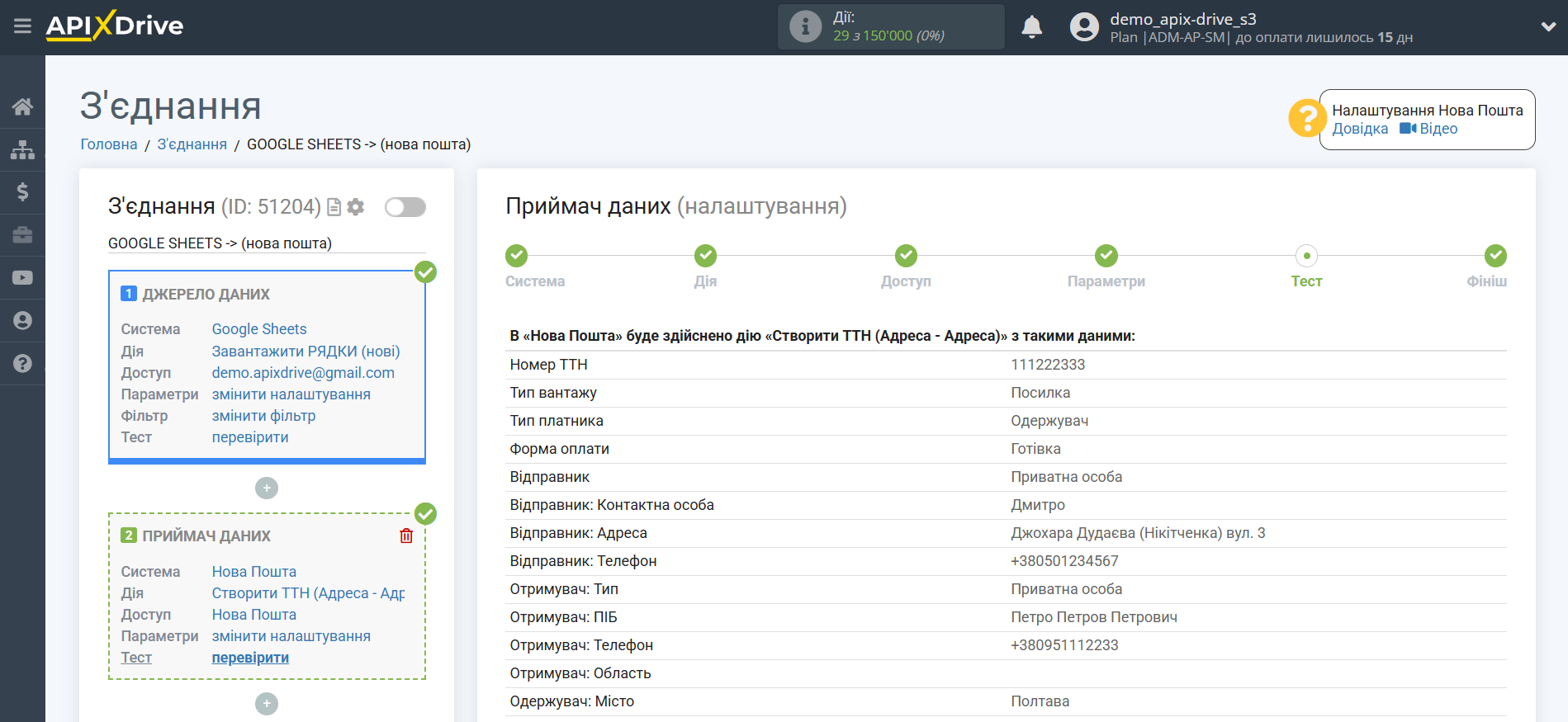
Task: Click source змінити налаштування link
Action: (x=291, y=394)
